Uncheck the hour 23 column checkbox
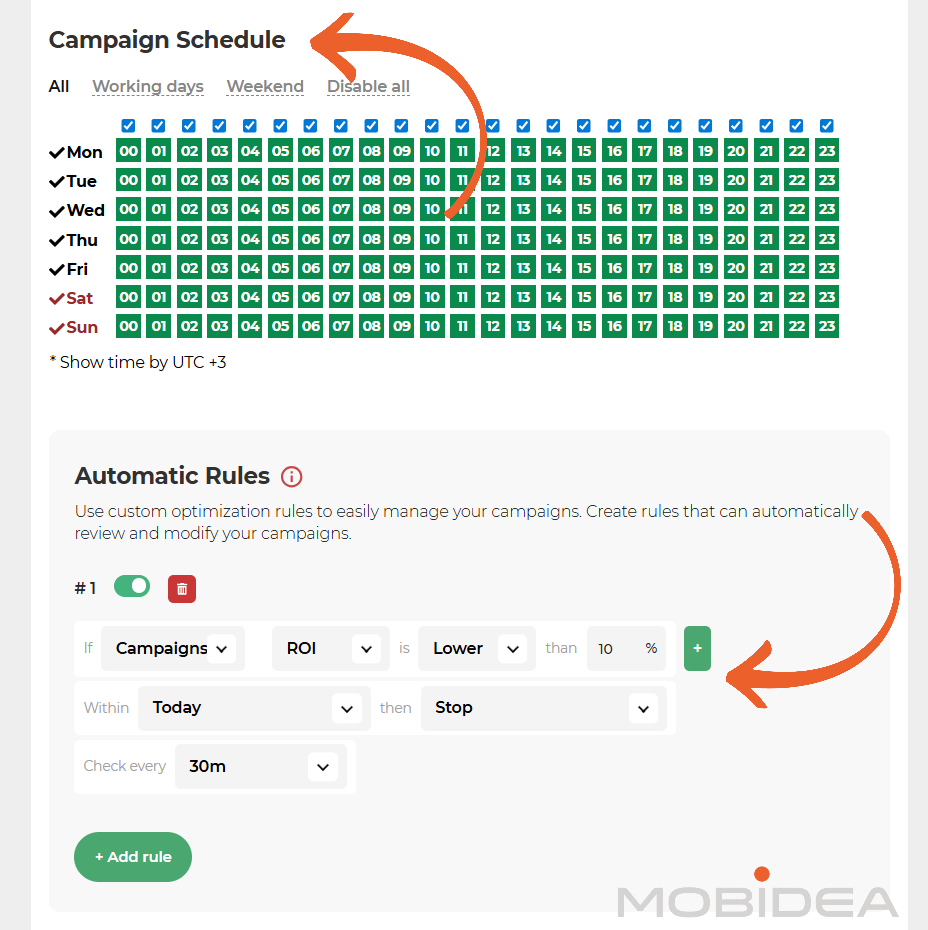The width and height of the screenshot is (928, 930). [x=826, y=126]
